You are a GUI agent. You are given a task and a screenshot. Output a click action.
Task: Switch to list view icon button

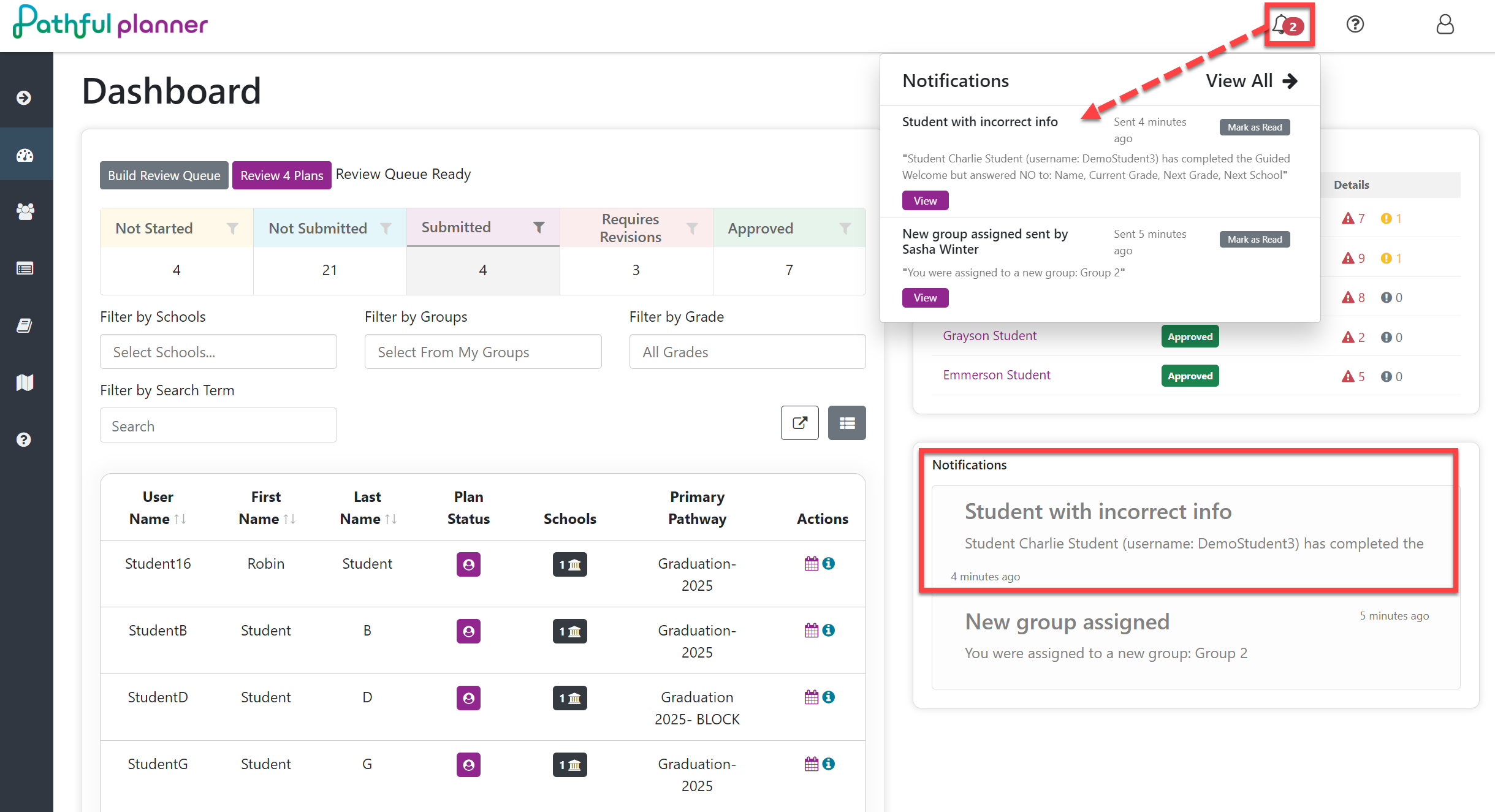click(846, 423)
